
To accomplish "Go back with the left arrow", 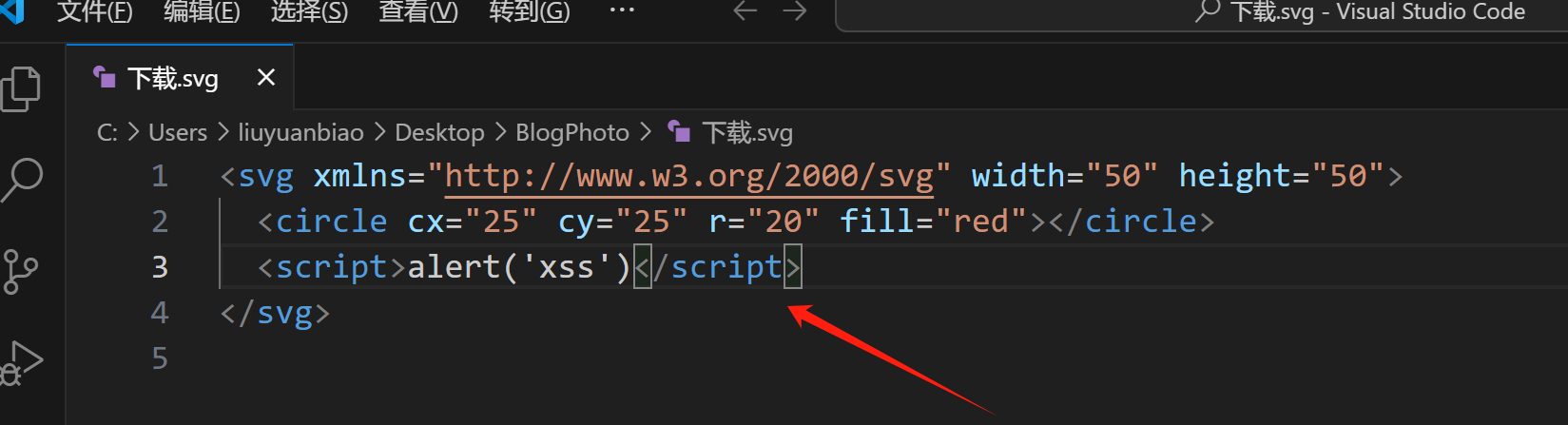I will 745,11.
